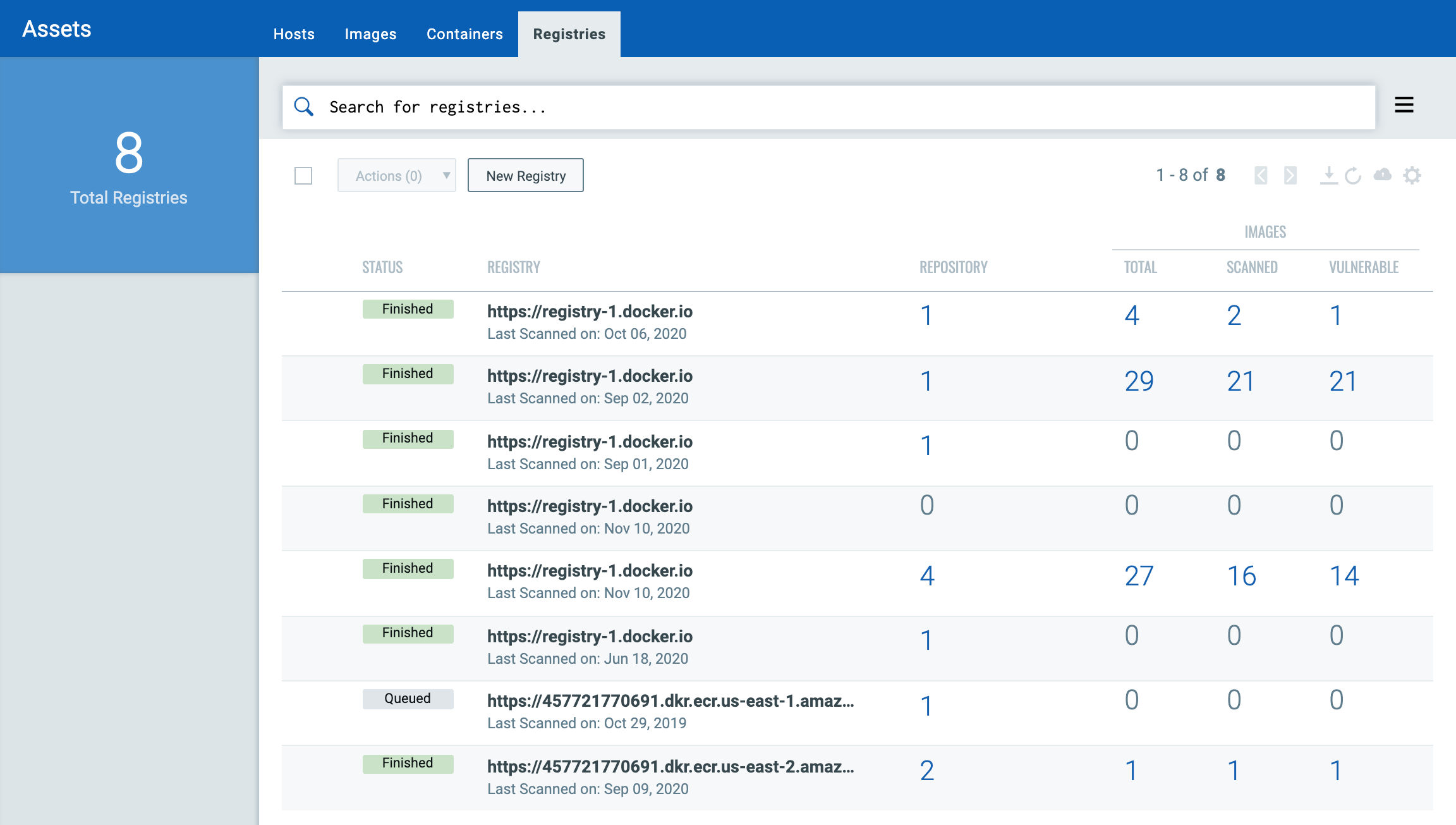Open the cloud account settings icon
The width and height of the screenshot is (1456, 825).
(x=1383, y=175)
